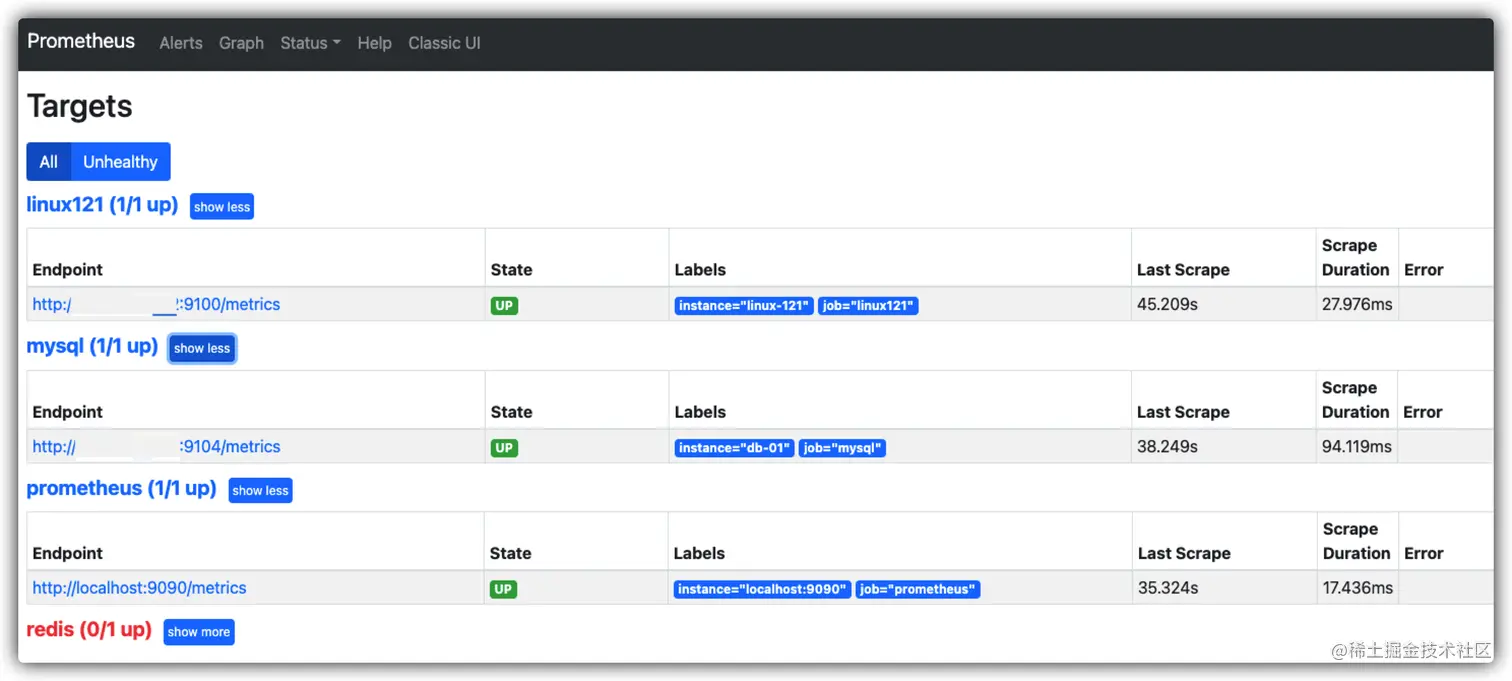Viewport: 1512px width, 681px height.
Task: Click the job="mysql" label badge
Action: point(842,448)
